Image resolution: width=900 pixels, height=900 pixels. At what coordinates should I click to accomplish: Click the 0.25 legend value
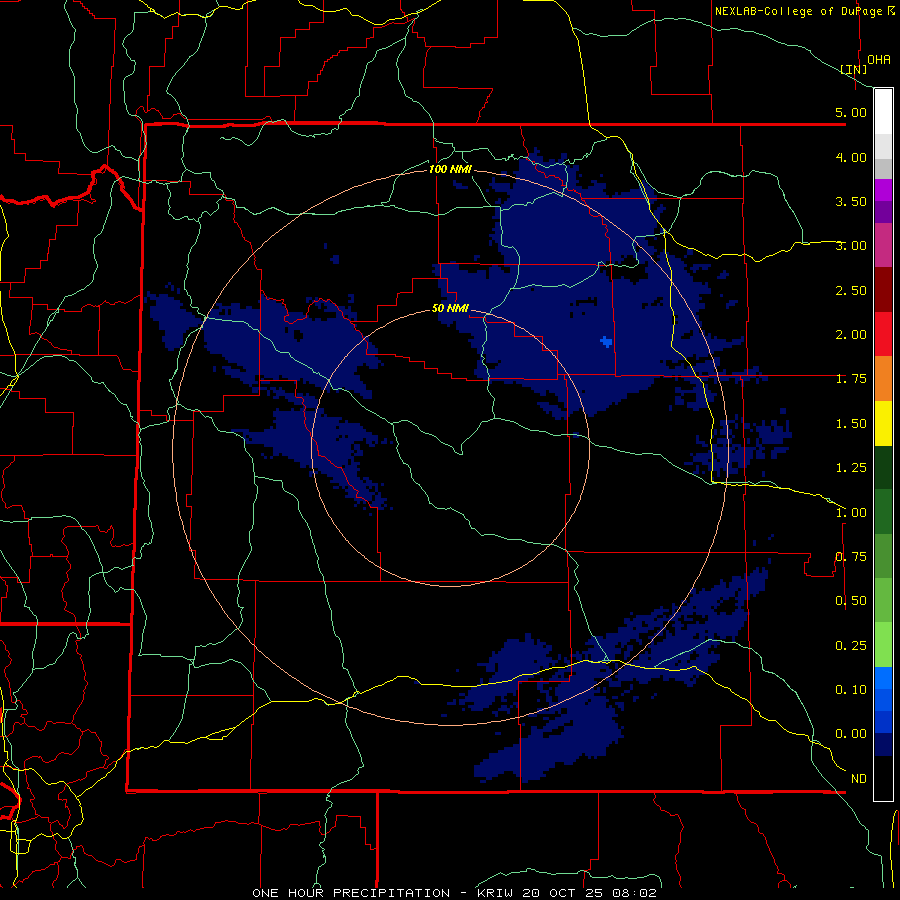[851, 646]
